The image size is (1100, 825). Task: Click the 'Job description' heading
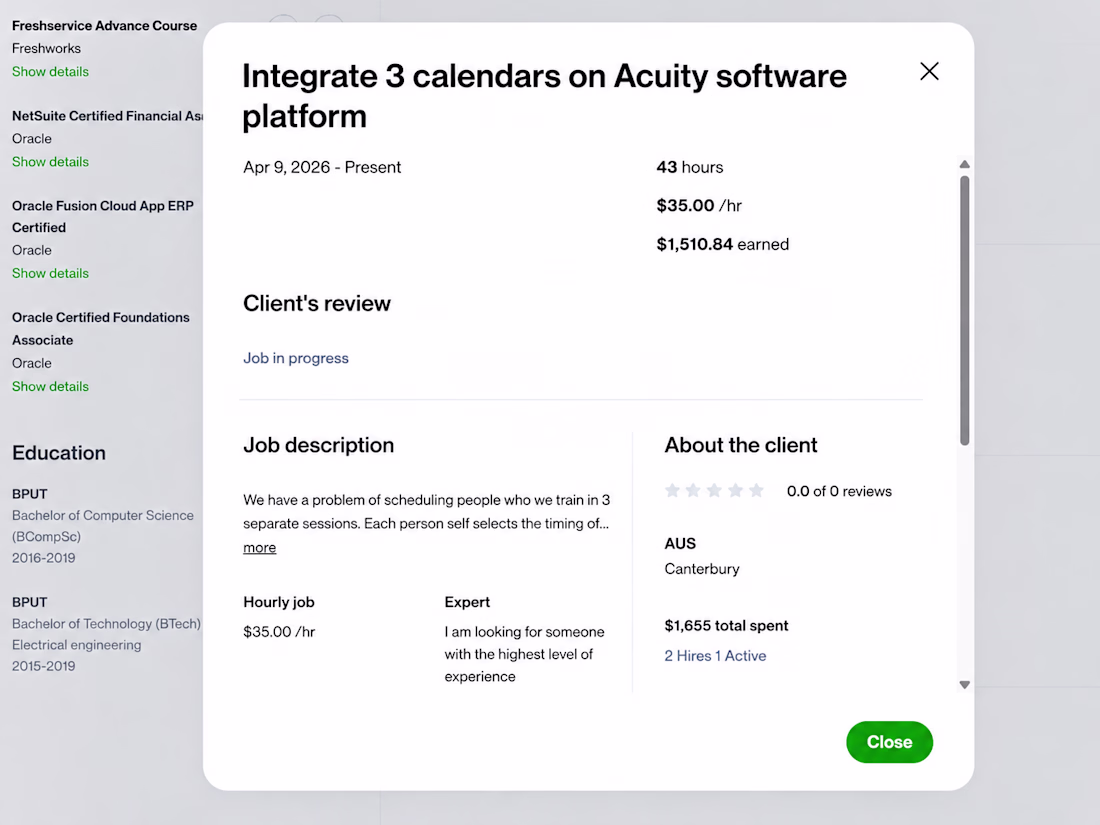(x=318, y=445)
